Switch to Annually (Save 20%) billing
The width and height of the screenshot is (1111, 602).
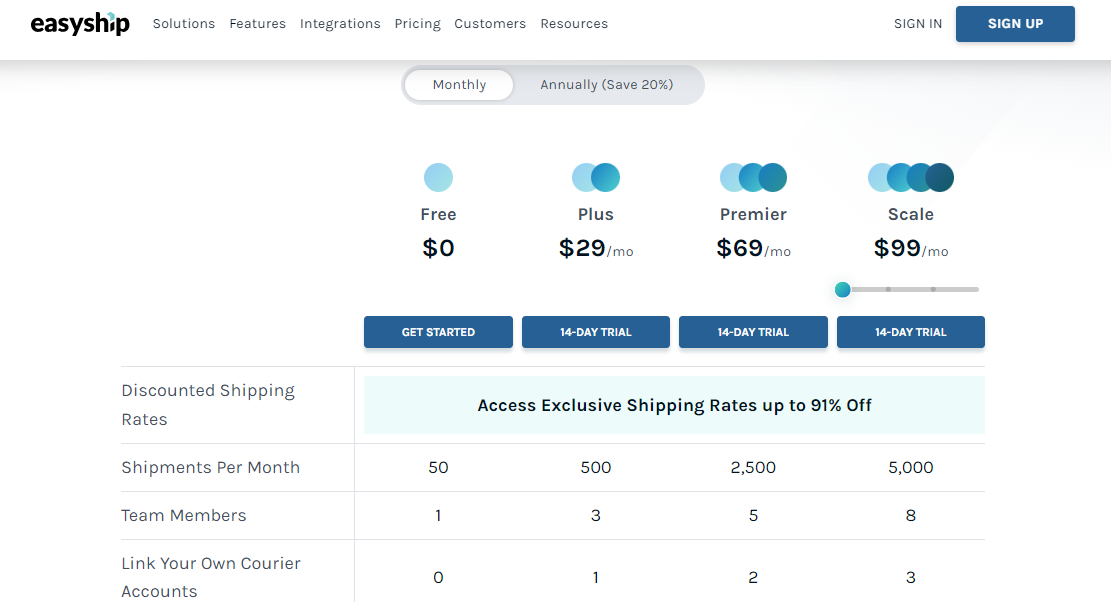click(607, 85)
